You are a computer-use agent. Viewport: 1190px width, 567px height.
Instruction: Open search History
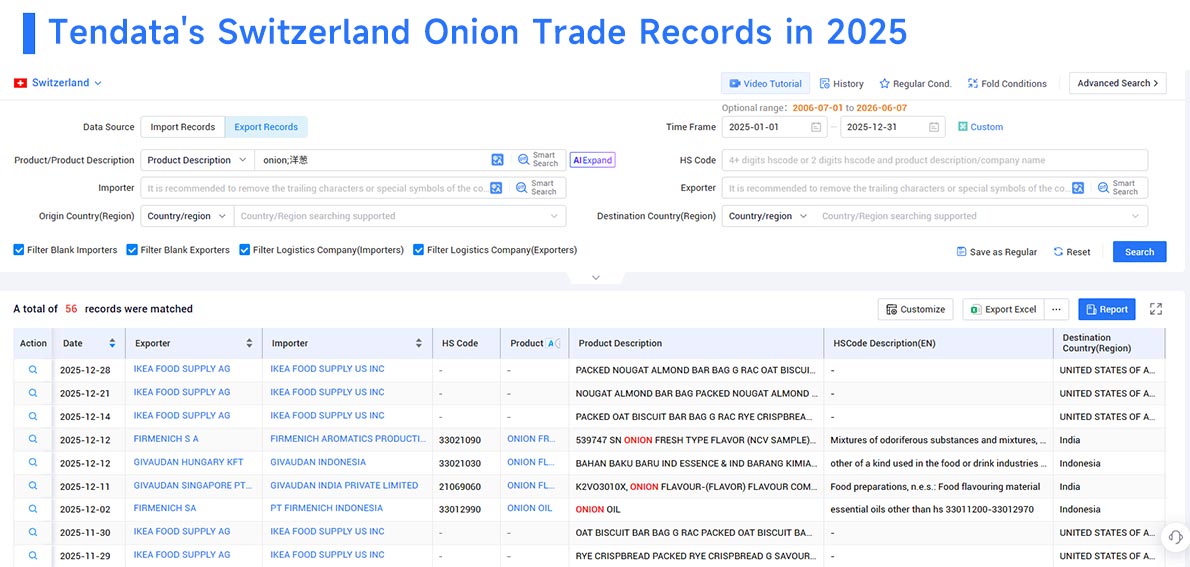[842, 83]
